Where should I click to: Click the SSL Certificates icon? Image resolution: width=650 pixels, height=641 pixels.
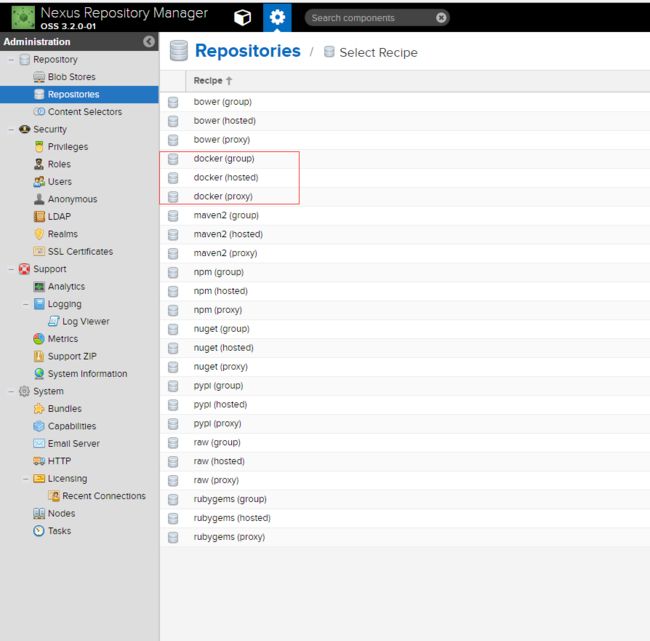39,251
